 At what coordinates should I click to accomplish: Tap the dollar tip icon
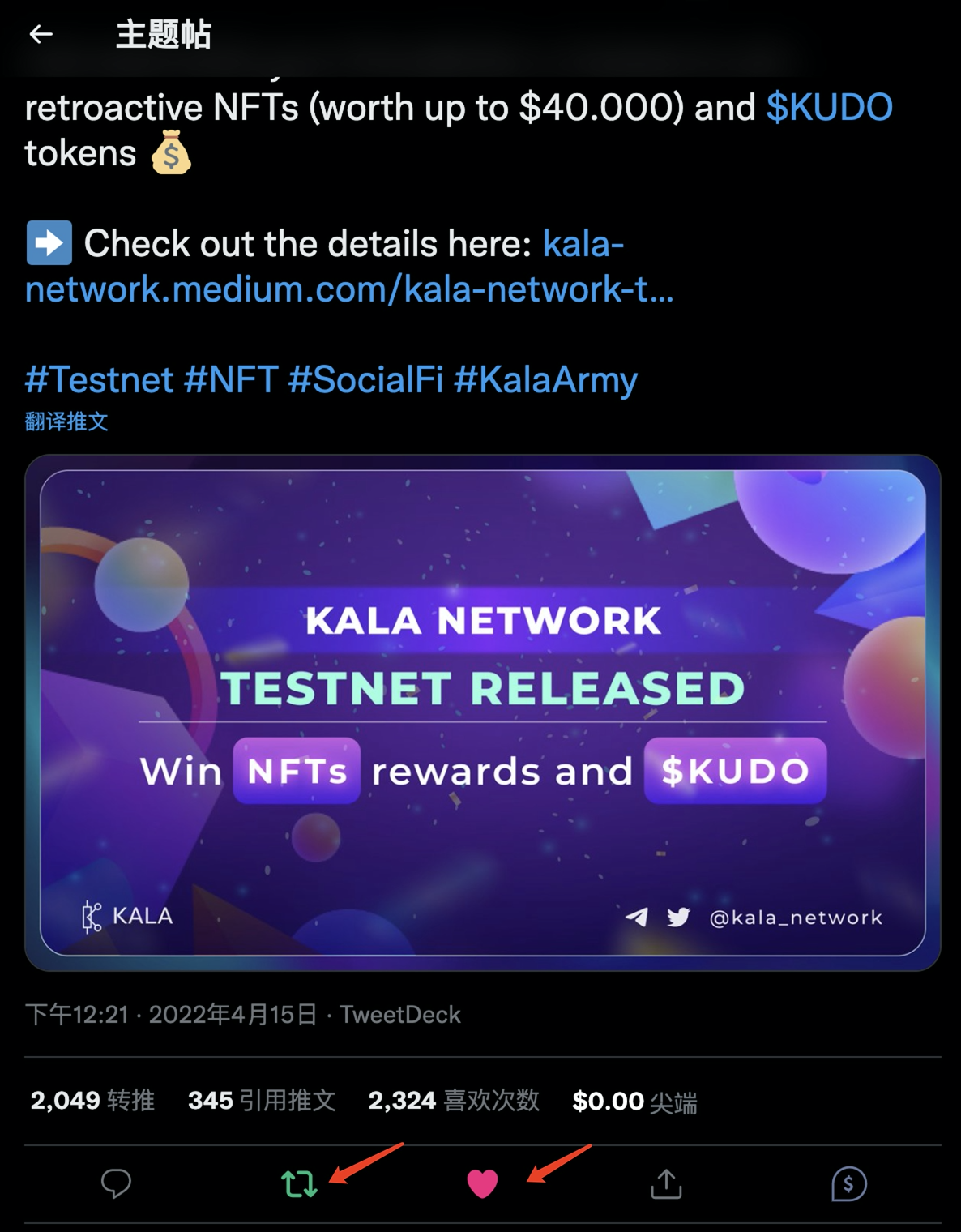(x=848, y=1184)
